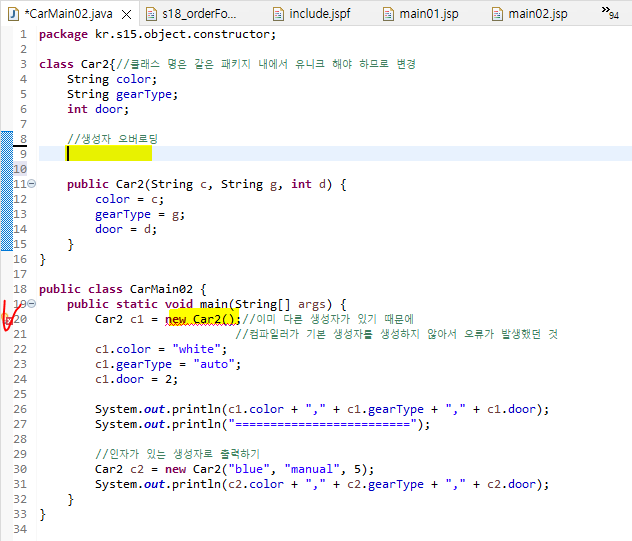The width and height of the screenshot is (632, 541).
Task: Close the CarMain02.java tab
Action: coord(127,15)
